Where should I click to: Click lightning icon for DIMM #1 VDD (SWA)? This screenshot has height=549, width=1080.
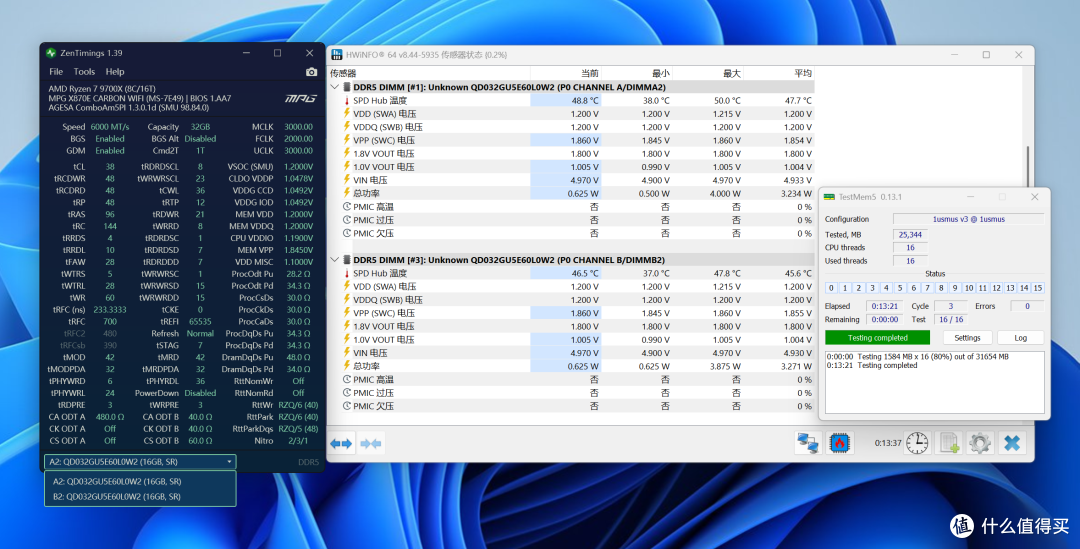346,114
